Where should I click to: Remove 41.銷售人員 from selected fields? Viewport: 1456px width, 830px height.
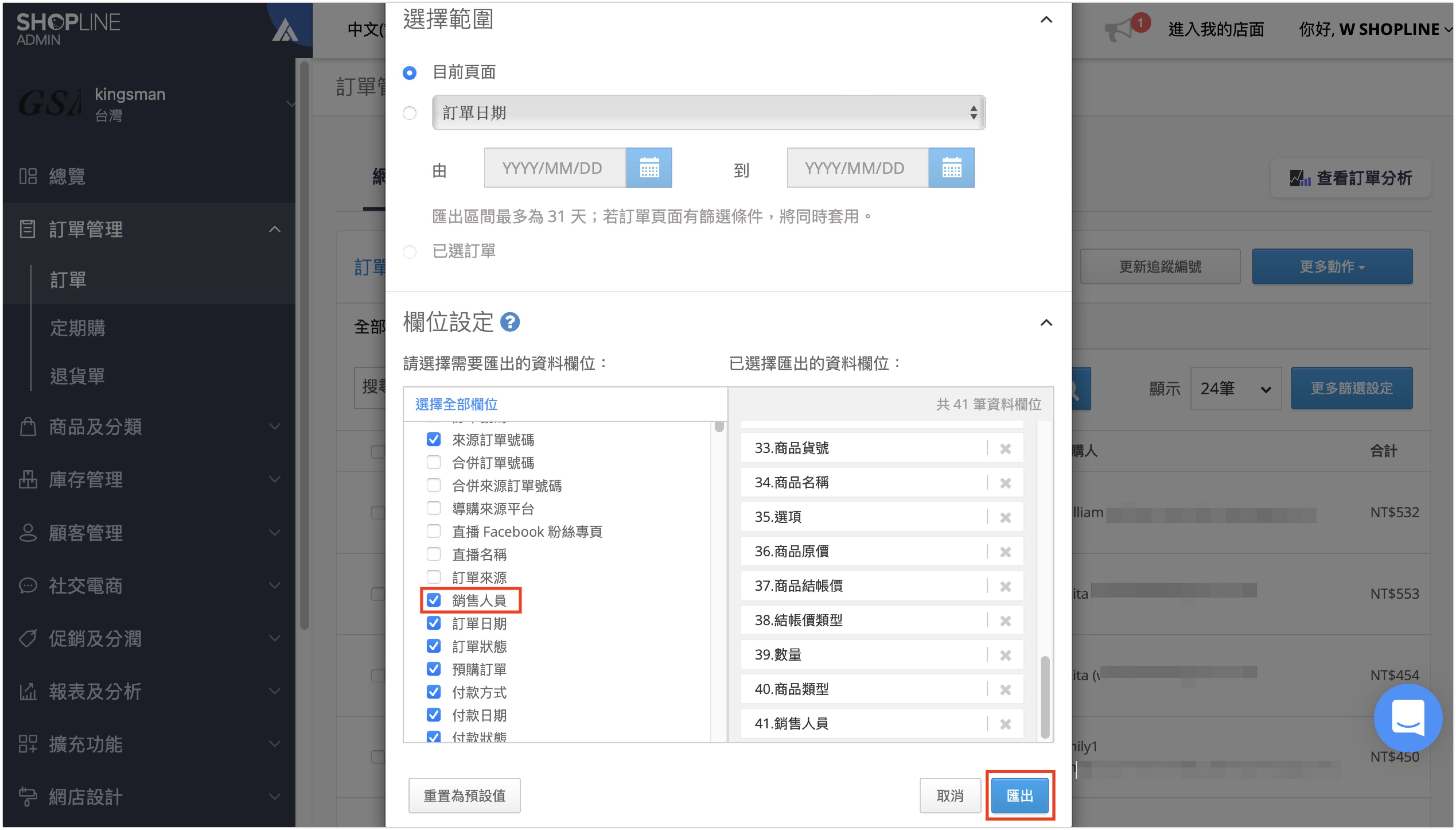[1005, 724]
